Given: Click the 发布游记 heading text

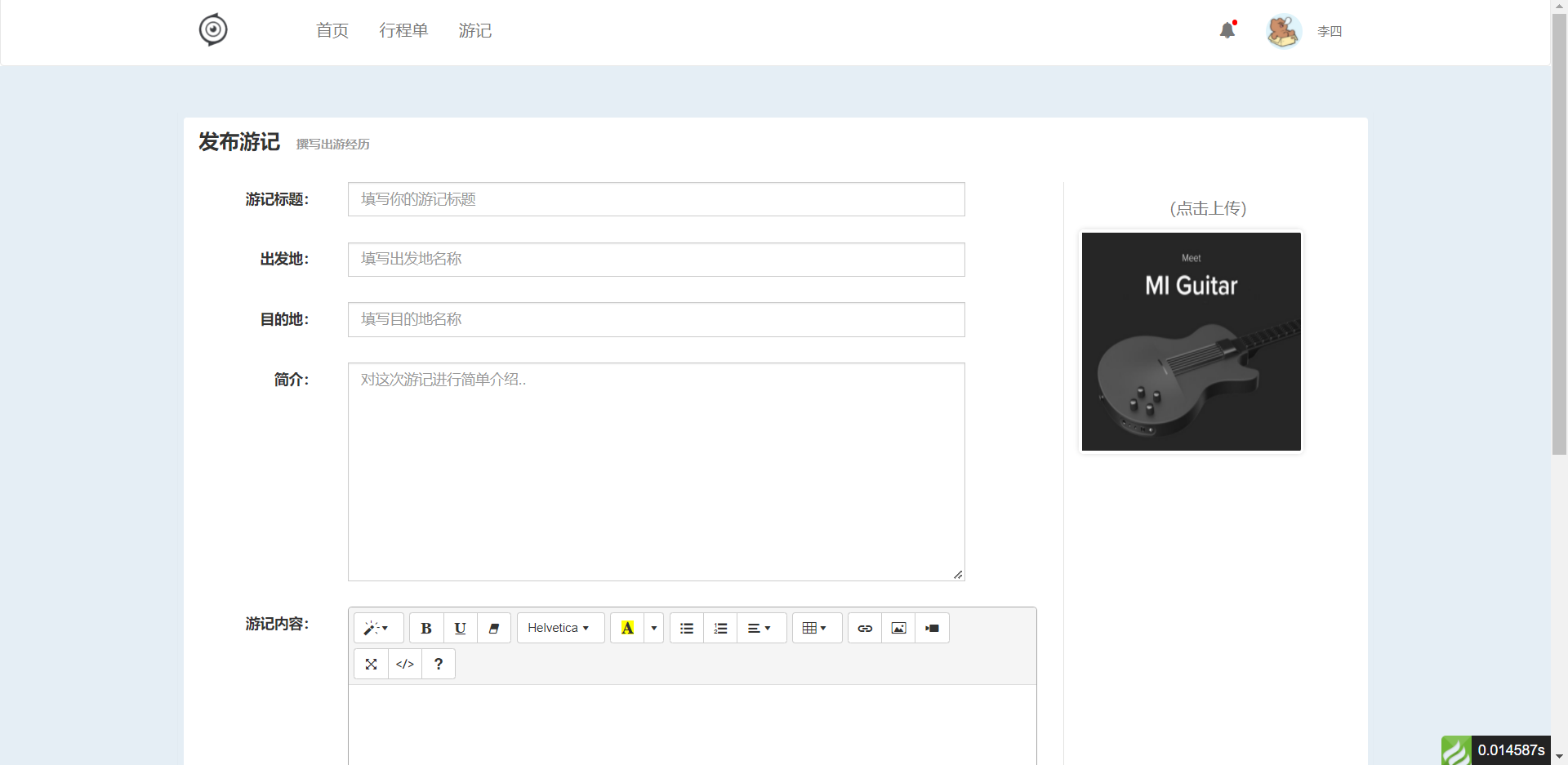Looking at the screenshot, I should [239, 142].
